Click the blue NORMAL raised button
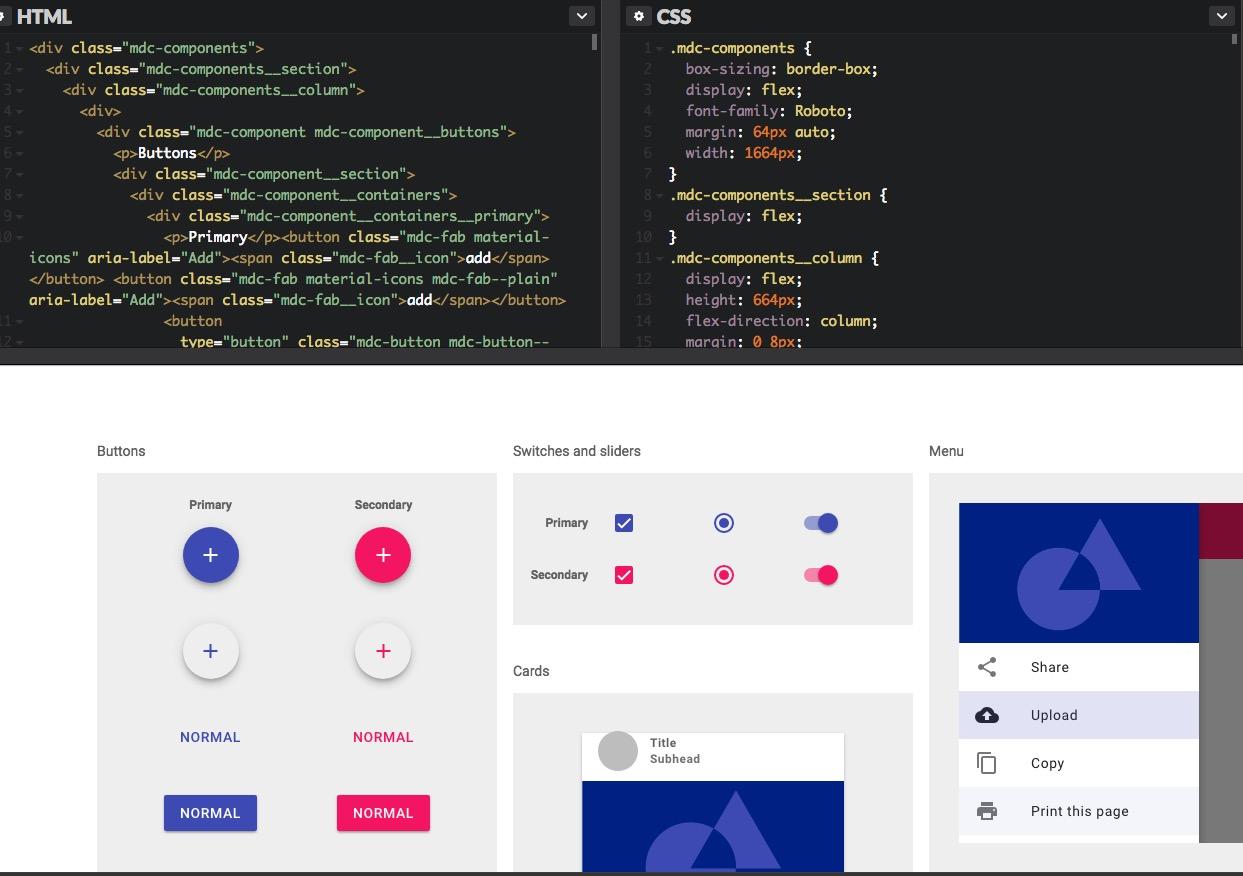This screenshot has width=1243, height=876. coord(210,813)
